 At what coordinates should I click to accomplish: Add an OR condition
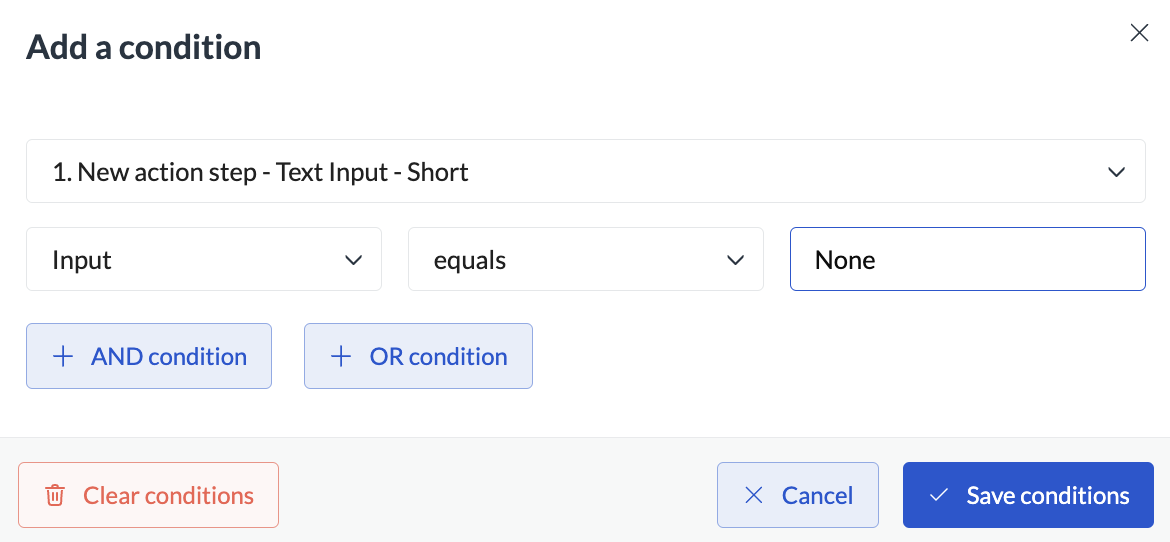[418, 356]
